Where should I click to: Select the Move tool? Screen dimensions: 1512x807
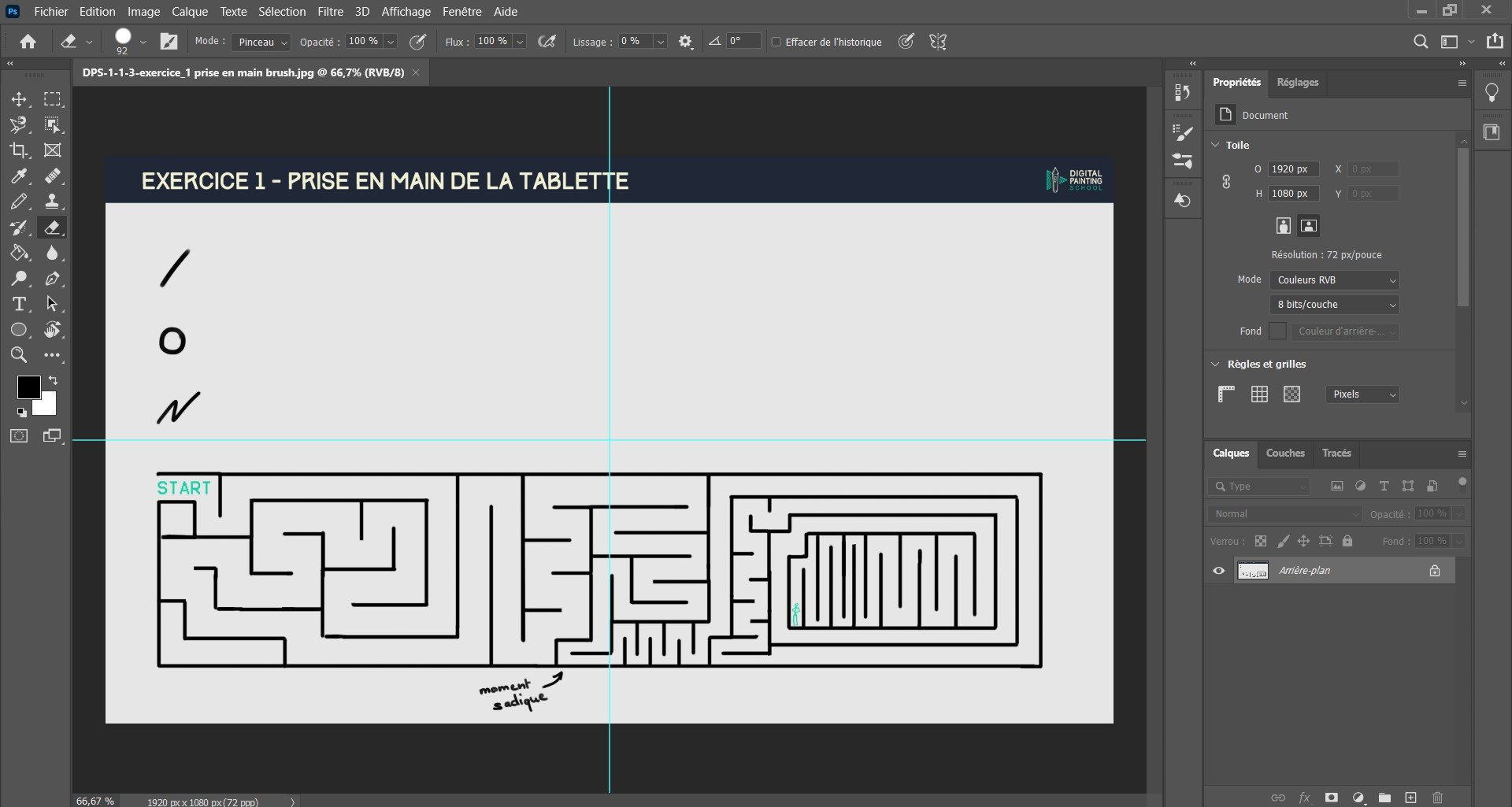tap(19, 99)
